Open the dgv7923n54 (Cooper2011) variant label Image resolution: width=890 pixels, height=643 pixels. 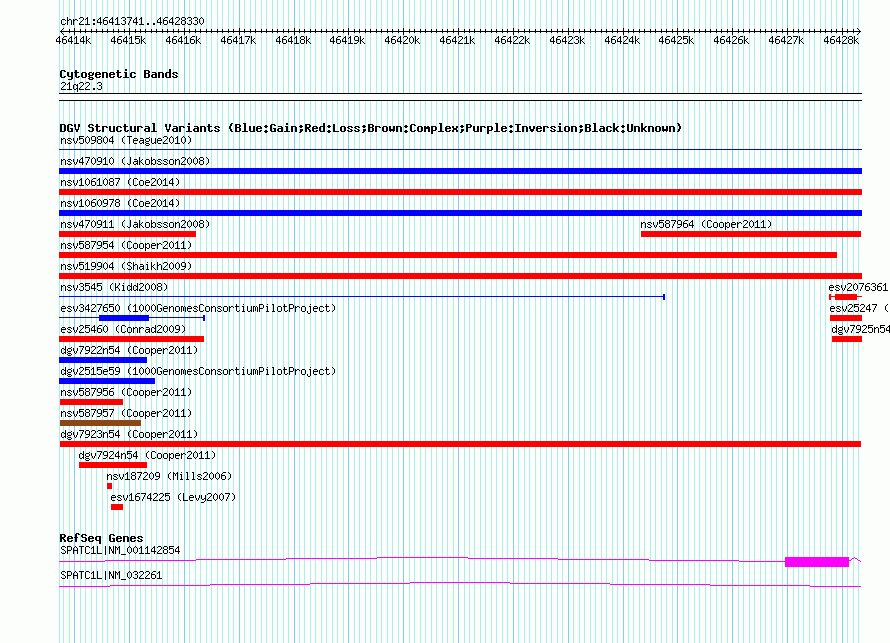pos(129,434)
